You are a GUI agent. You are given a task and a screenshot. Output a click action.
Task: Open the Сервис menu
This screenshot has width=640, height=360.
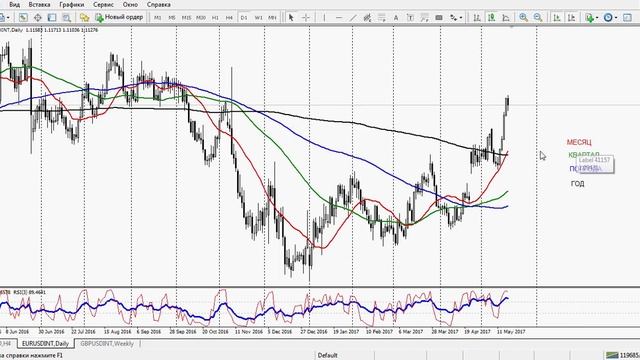(103, 4)
